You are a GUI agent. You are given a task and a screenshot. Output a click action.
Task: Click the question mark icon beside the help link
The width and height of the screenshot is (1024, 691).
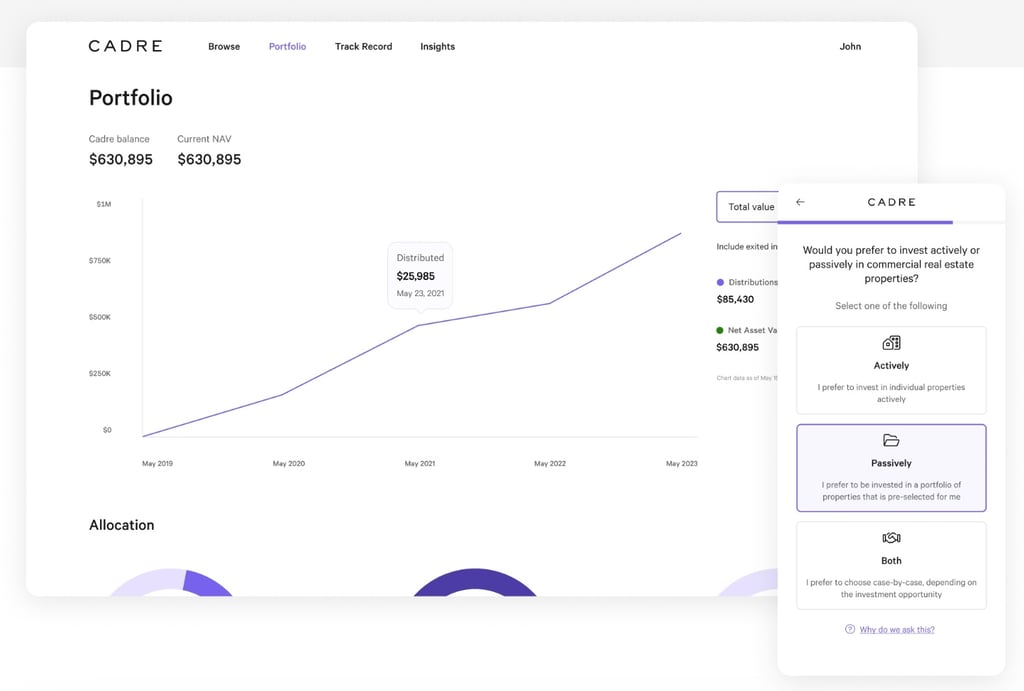850,629
